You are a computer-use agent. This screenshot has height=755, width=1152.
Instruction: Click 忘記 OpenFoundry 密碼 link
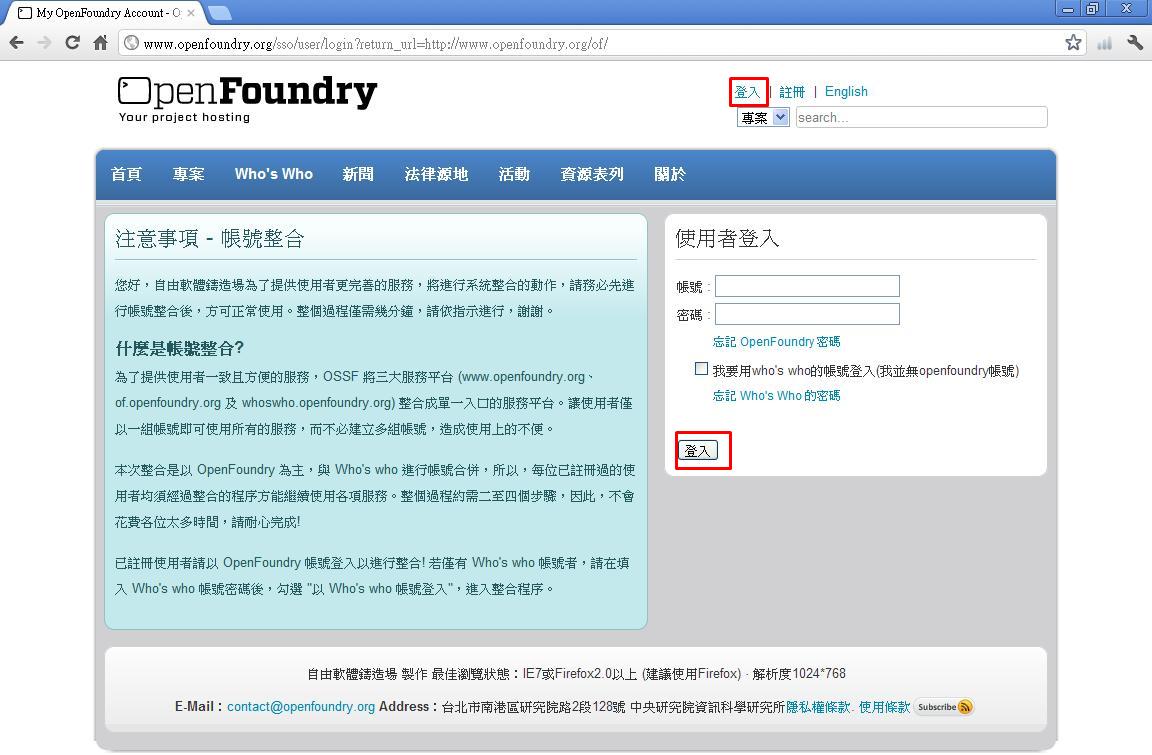777,342
